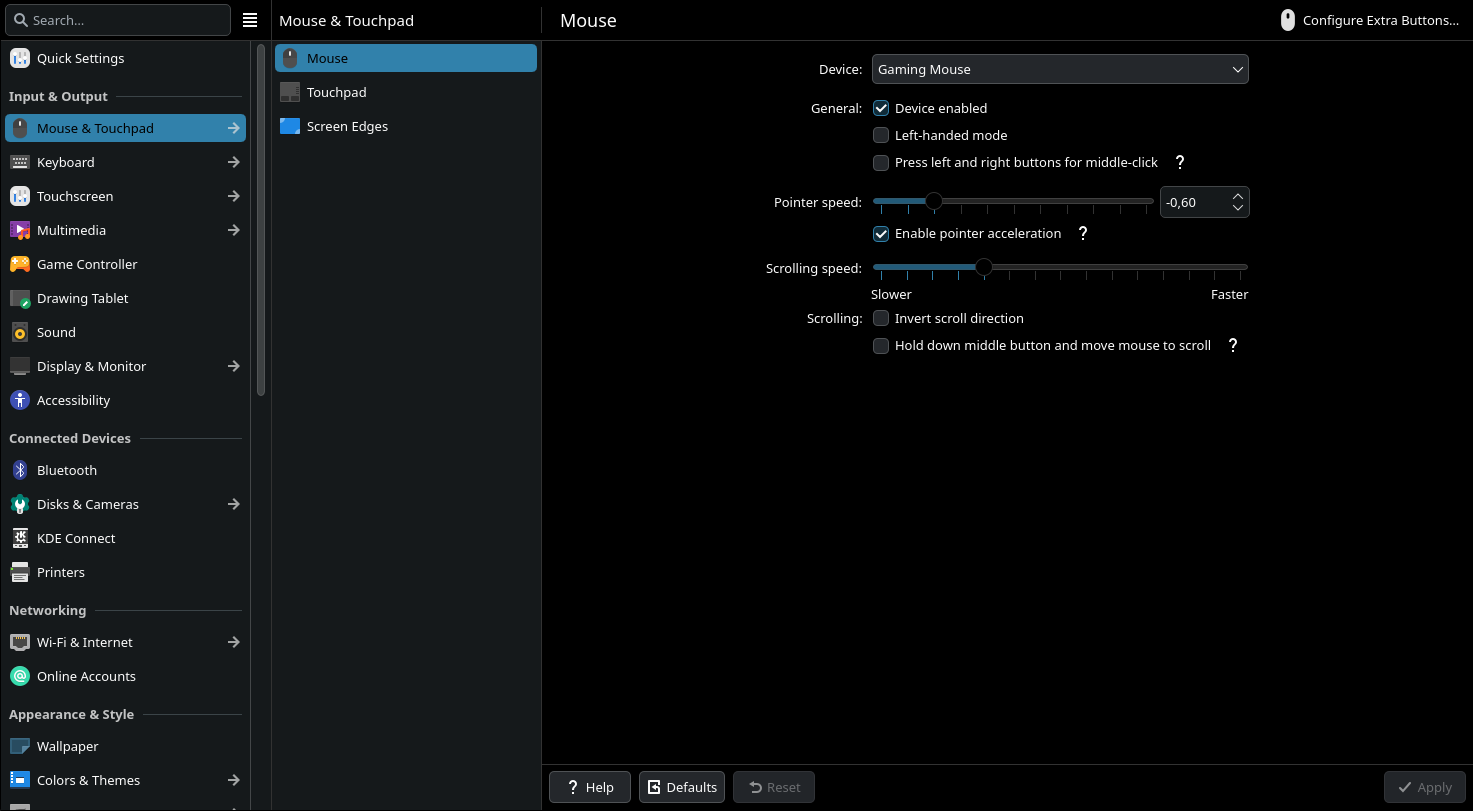Click the Online Accounts icon
1473x811 pixels.
[20, 676]
